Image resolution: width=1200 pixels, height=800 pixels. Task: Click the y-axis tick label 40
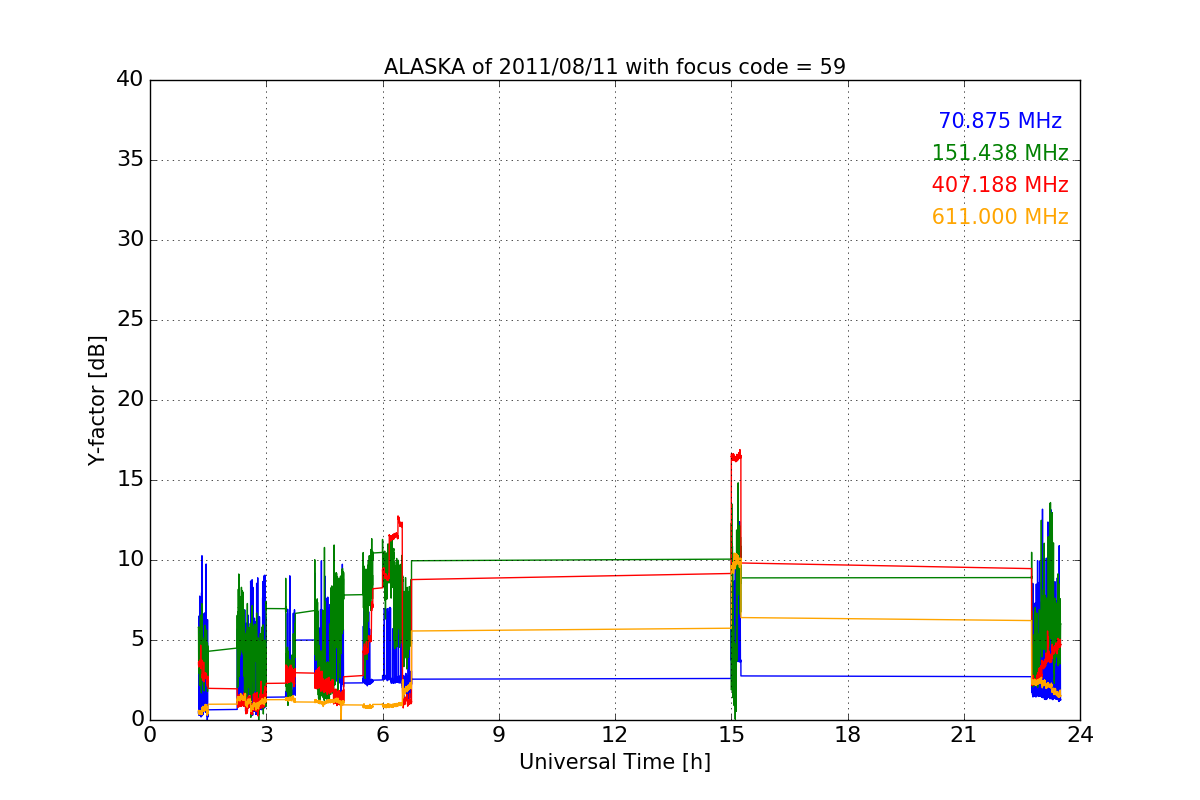pyautogui.click(x=130, y=80)
